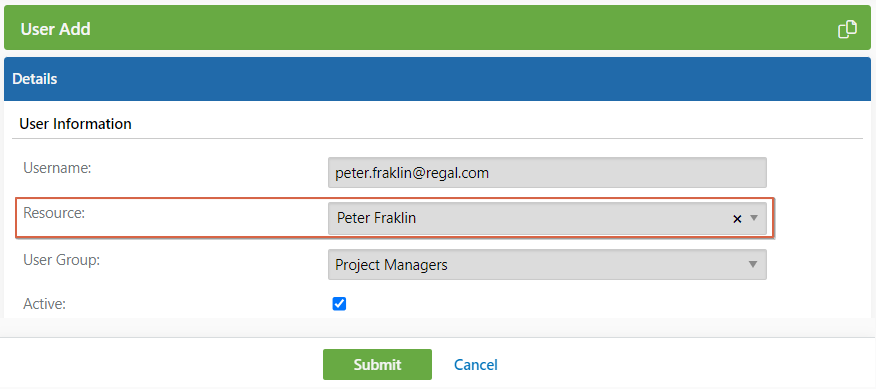Screen dimensions: 877x389
Task: Click the divider line under User Information
Action: (438, 138)
